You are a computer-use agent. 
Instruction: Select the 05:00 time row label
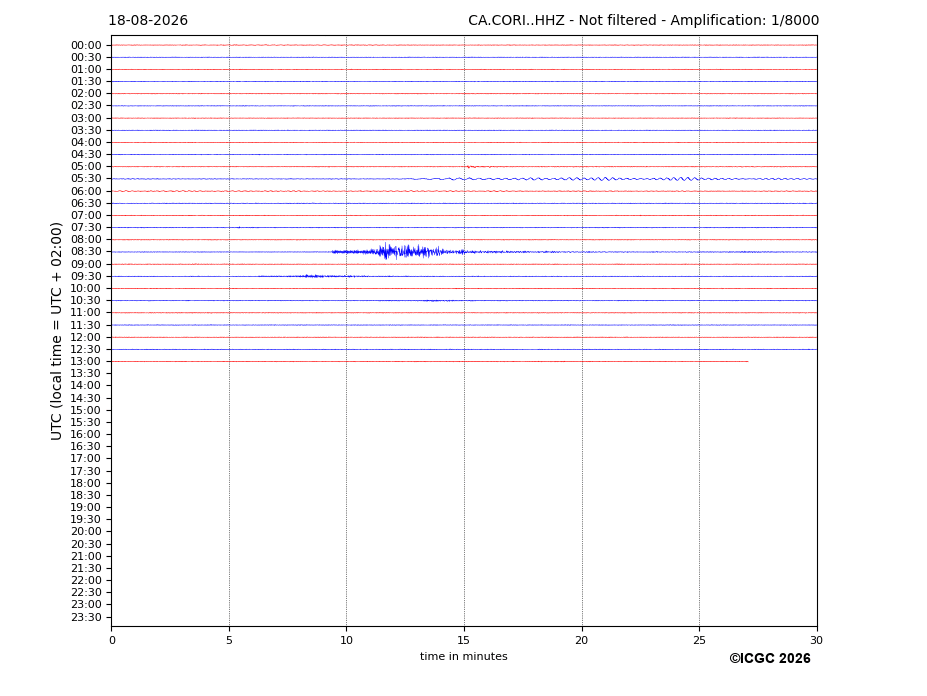tap(86, 166)
